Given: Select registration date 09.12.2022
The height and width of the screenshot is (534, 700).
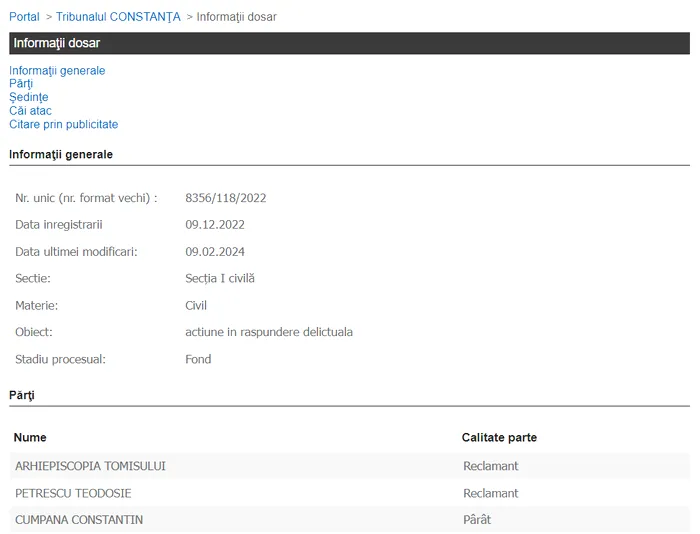Looking at the screenshot, I should tap(215, 225).
